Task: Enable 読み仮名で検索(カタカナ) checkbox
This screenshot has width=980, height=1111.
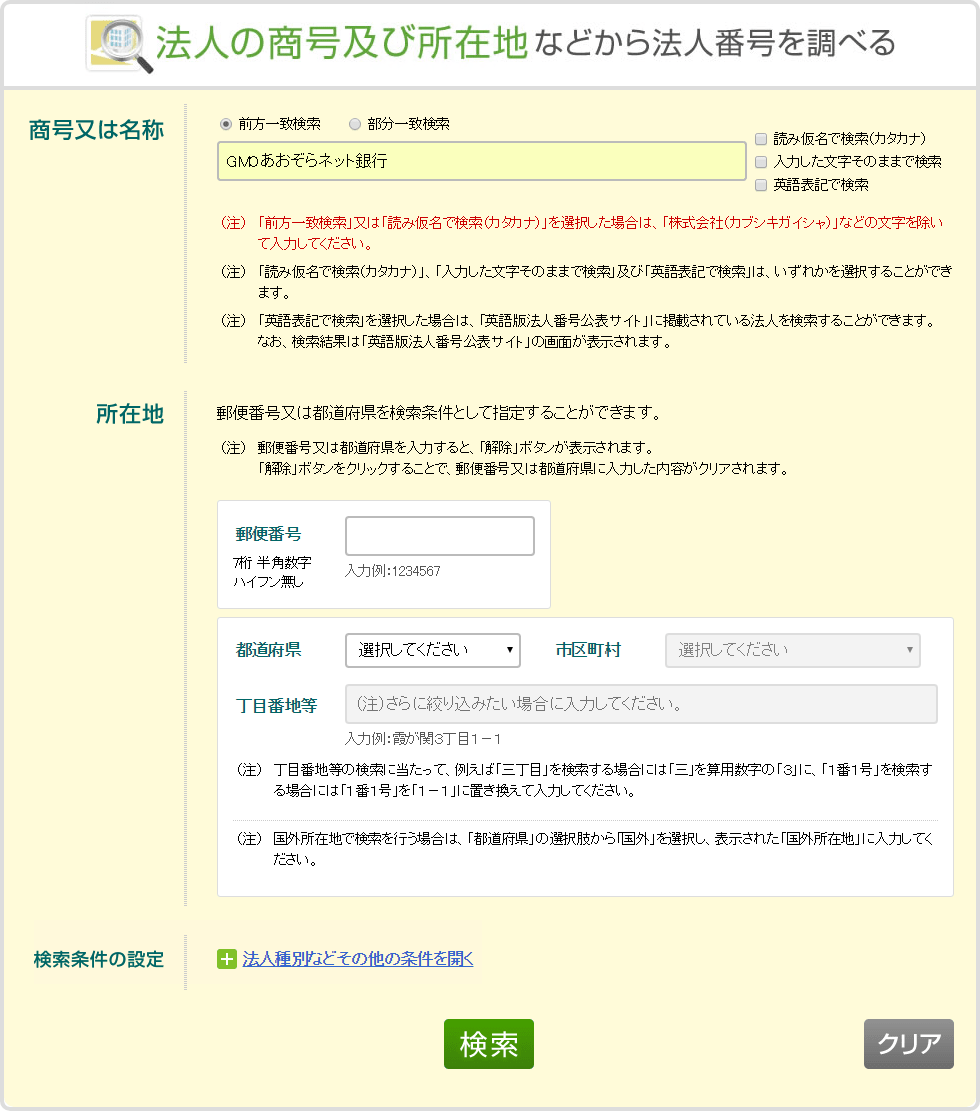Action: 762,139
